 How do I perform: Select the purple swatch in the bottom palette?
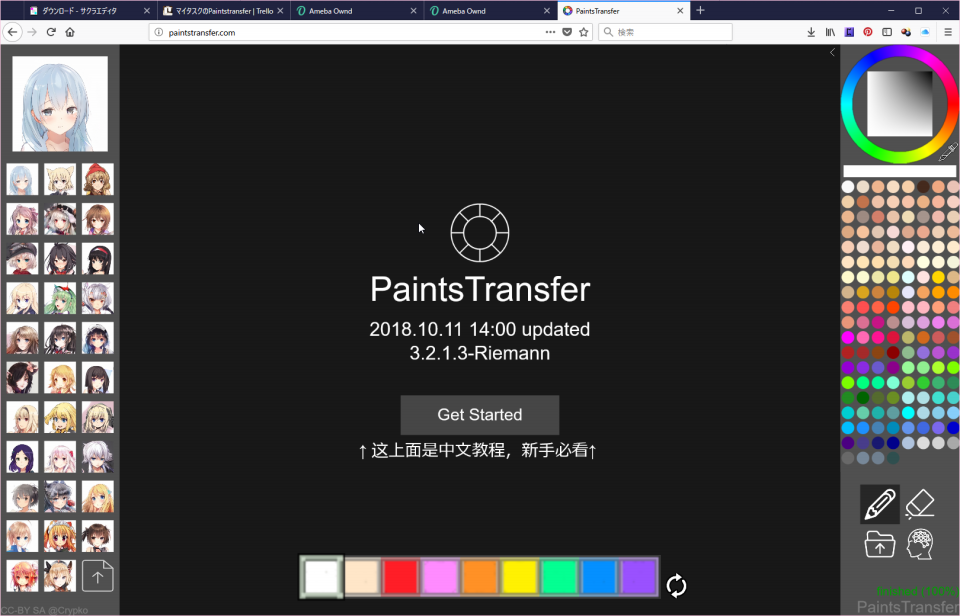(x=640, y=576)
